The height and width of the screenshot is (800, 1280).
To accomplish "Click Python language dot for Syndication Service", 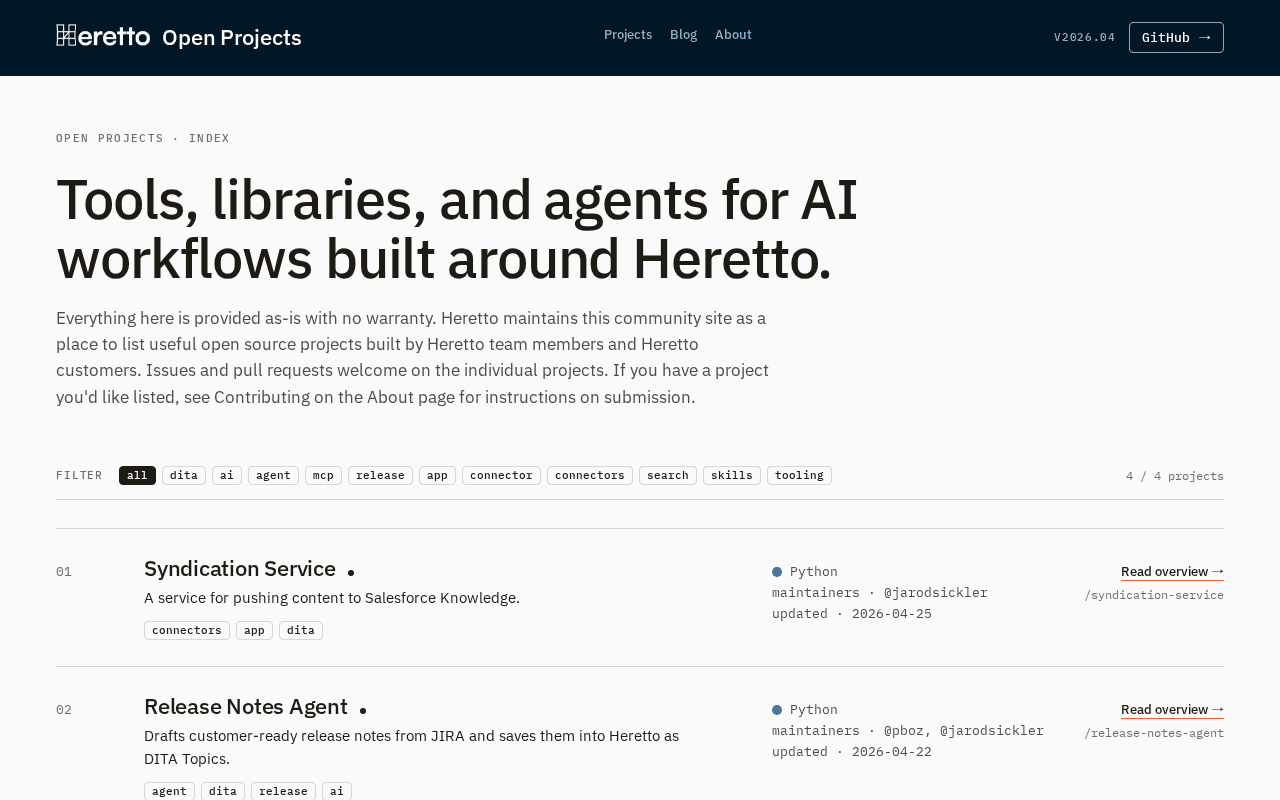I will click(x=777, y=572).
